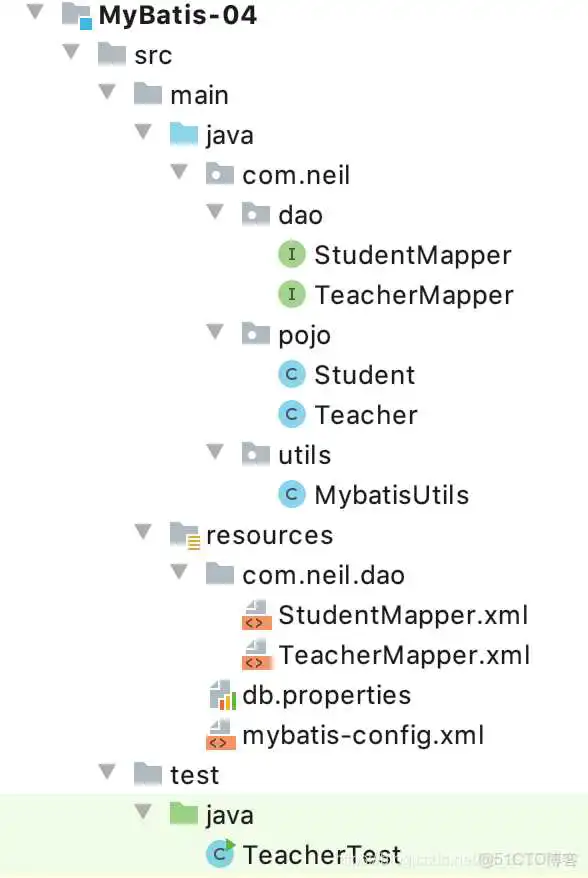Click the properties file icon for db.properties
Viewport: 588px width, 878px height.
220,695
